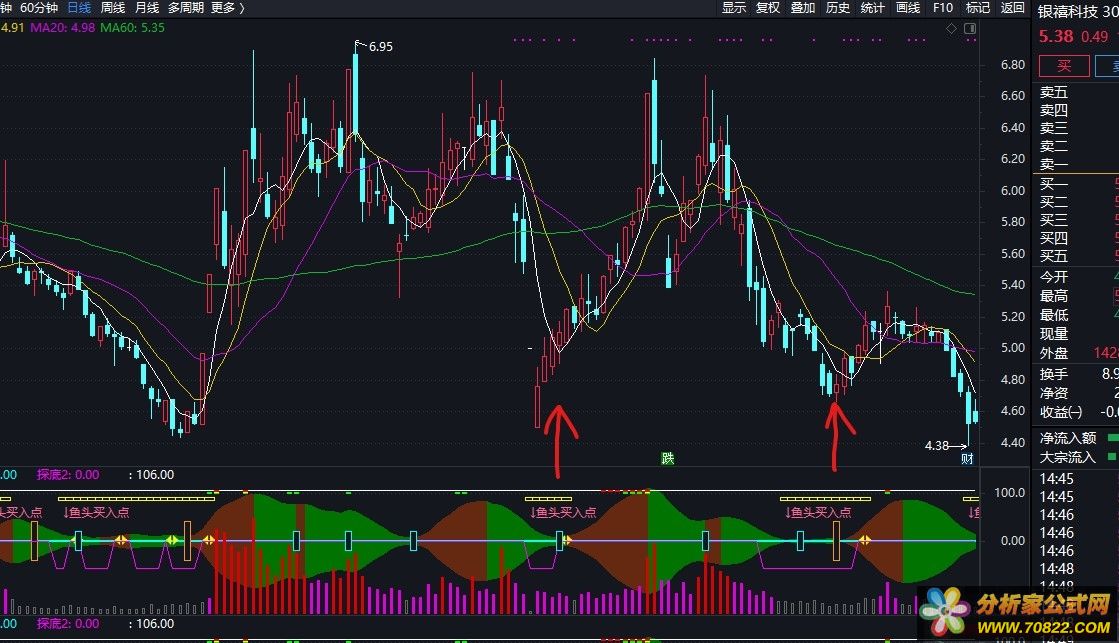The width and height of the screenshot is (1119, 643).
Task: Click the 6.80 price axis label
Action: (1013, 65)
